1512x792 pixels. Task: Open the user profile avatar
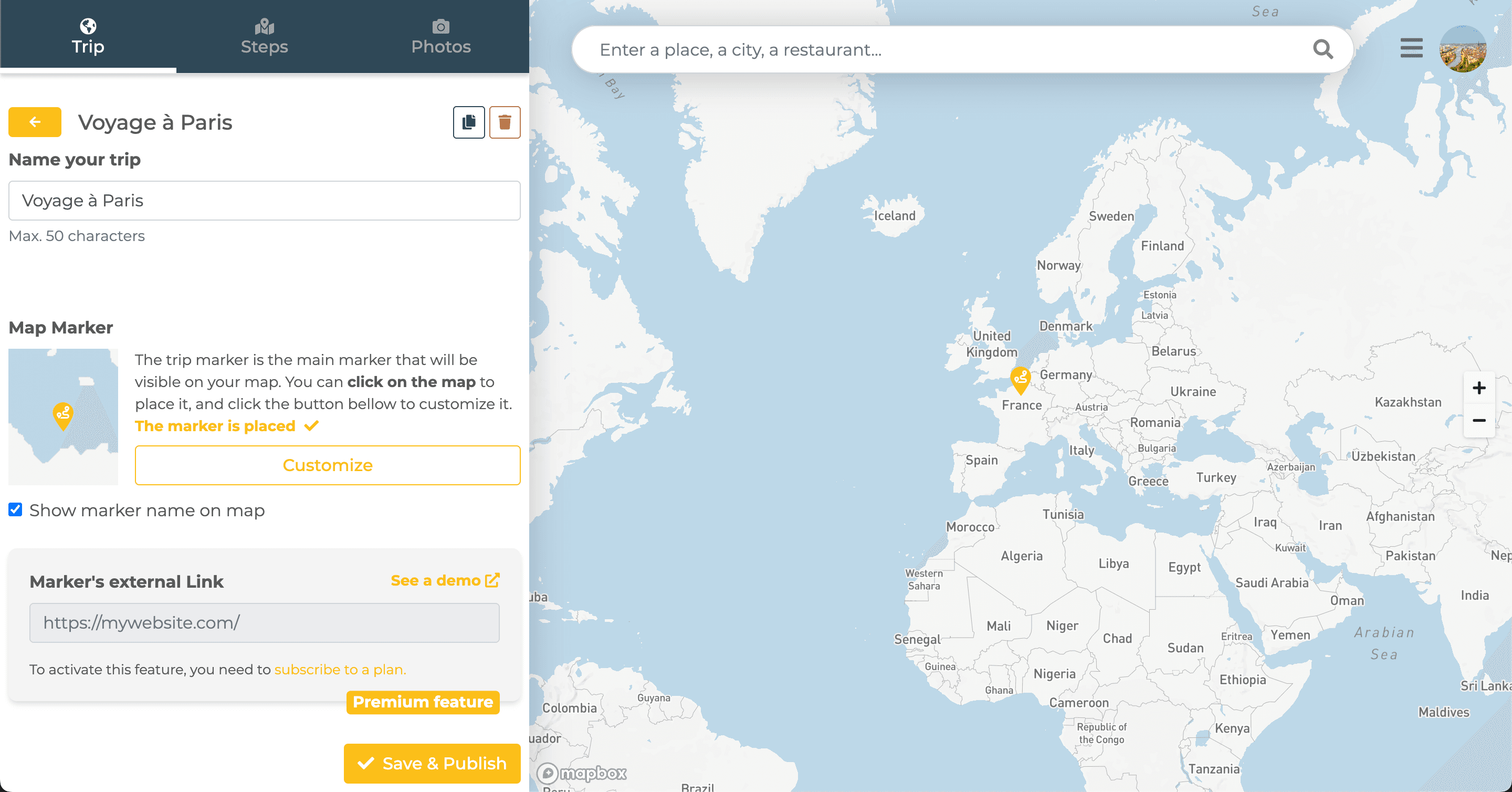point(1462,49)
